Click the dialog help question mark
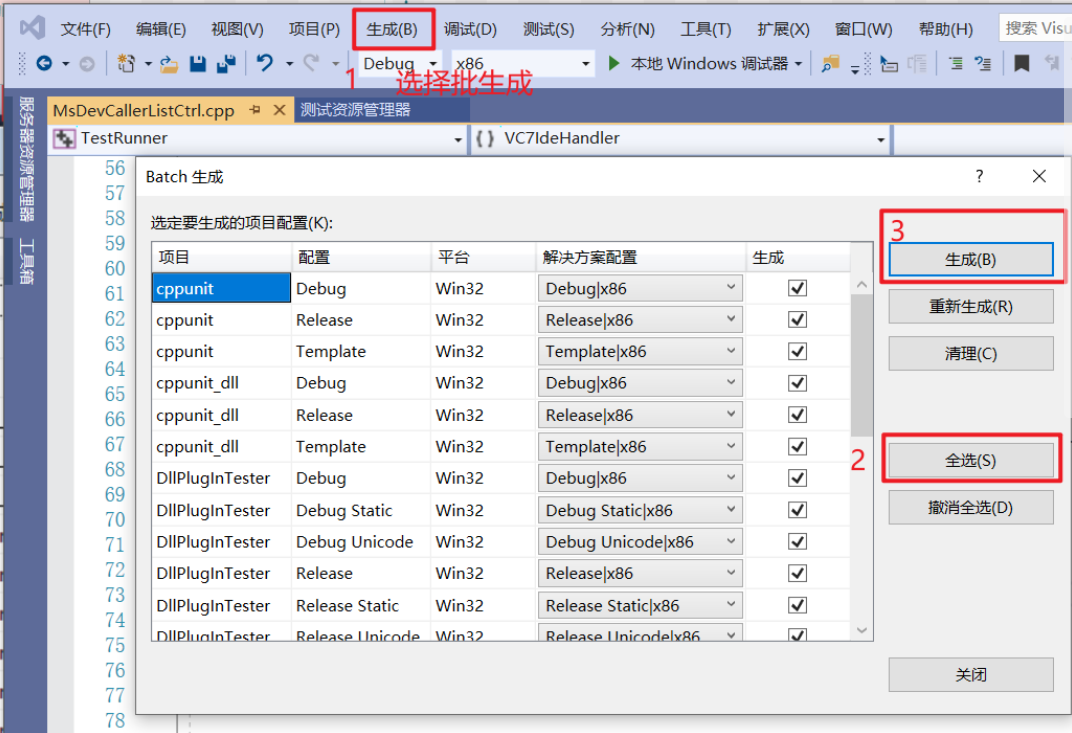Screen dimensions: 1072x733 click(978, 176)
